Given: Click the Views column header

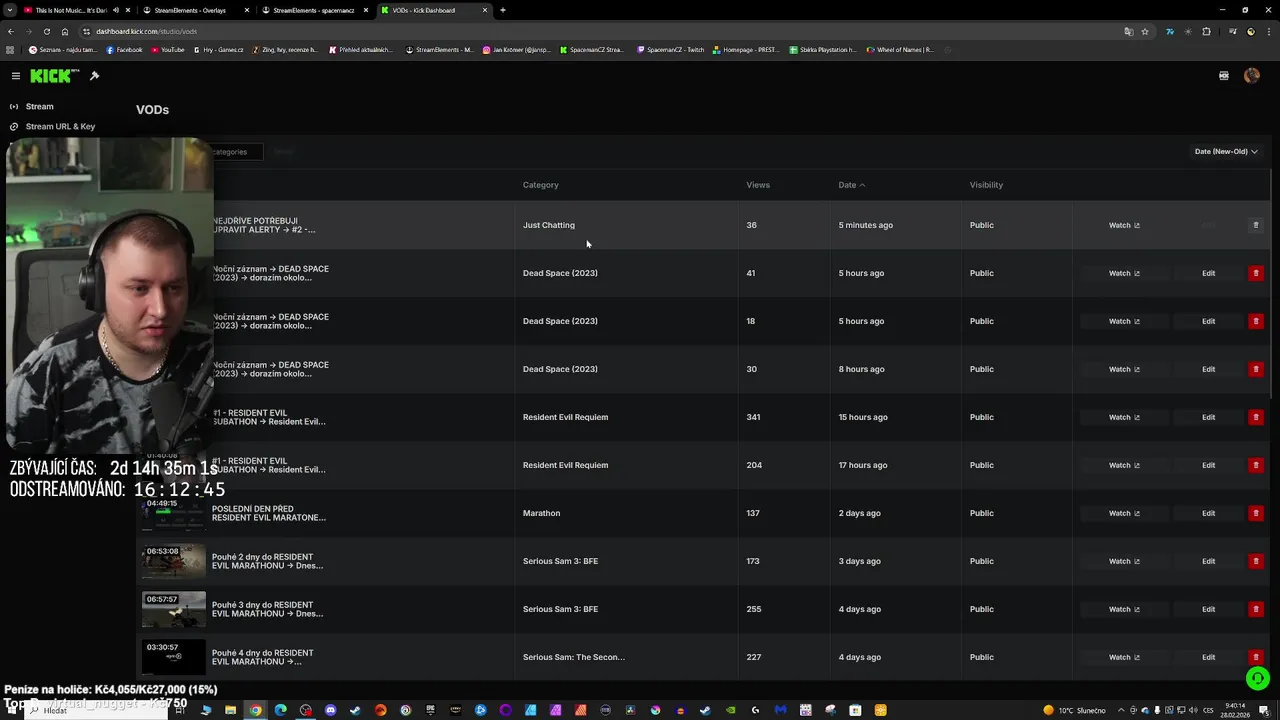Looking at the screenshot, I should coord(757,185).
